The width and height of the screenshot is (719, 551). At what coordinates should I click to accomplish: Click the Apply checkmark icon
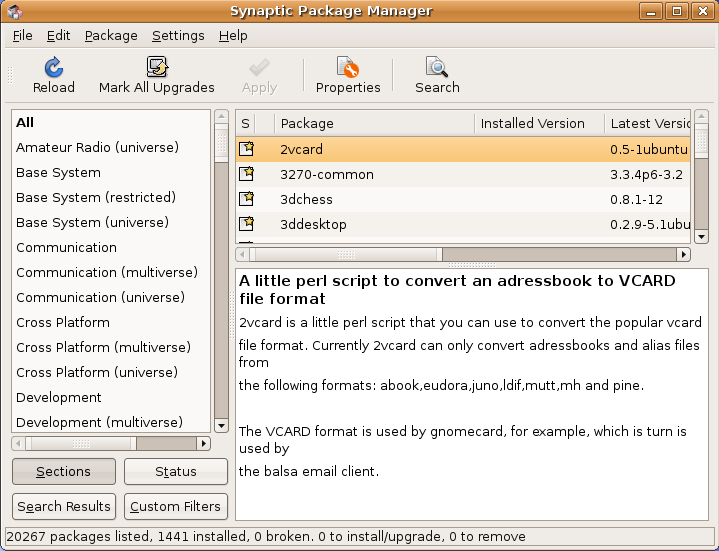(x=260, y=68)
